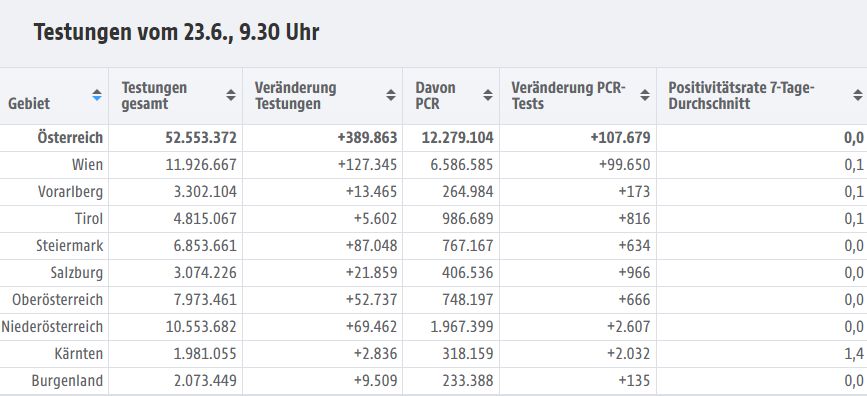The width and height of the screenshot is (867, 396).
Task: Click the Gebiet column header
Action: click(x=29, y=103)
